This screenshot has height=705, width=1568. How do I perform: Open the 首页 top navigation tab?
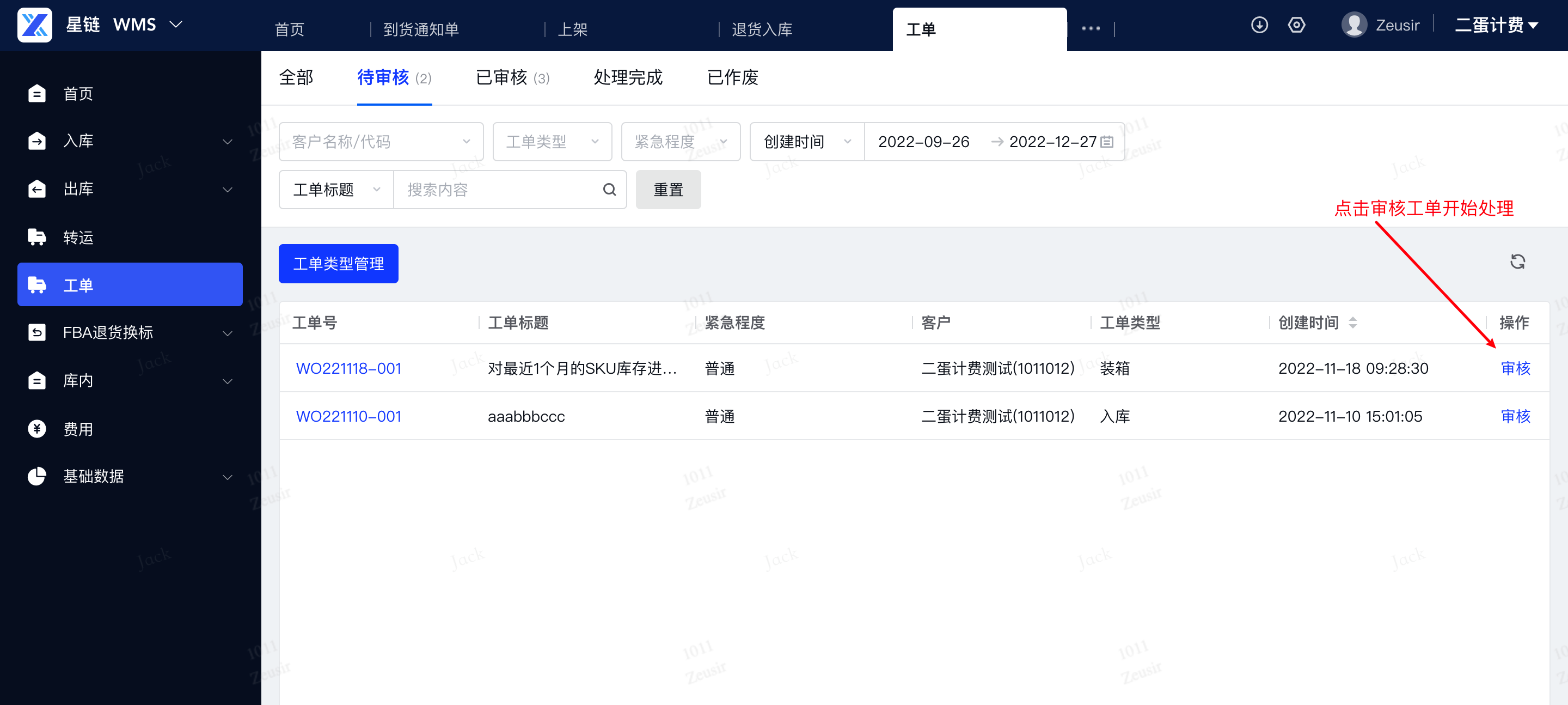tap(290, 29)
